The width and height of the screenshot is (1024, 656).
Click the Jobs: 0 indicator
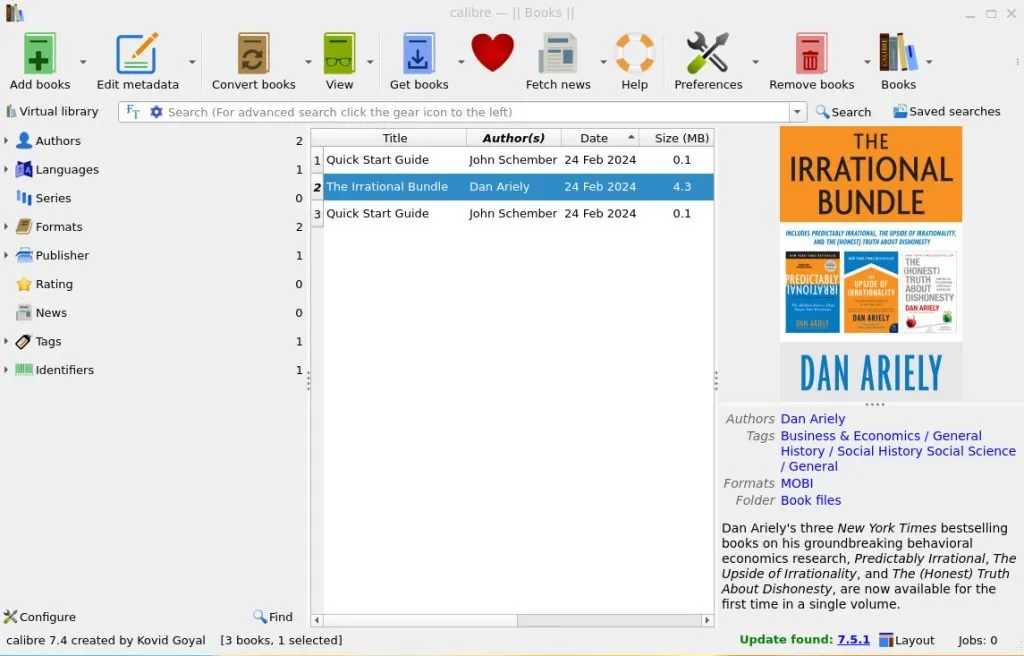coord(978,640)
